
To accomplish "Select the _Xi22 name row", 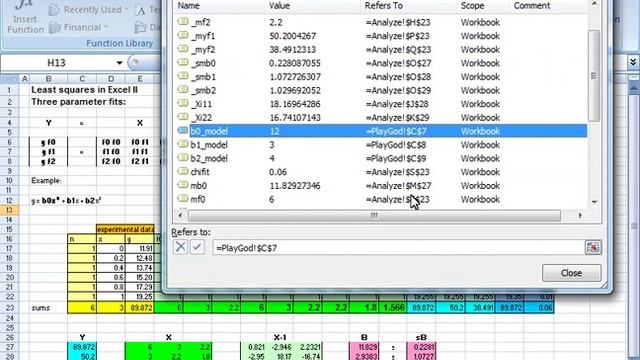I will tap(381, 118).
